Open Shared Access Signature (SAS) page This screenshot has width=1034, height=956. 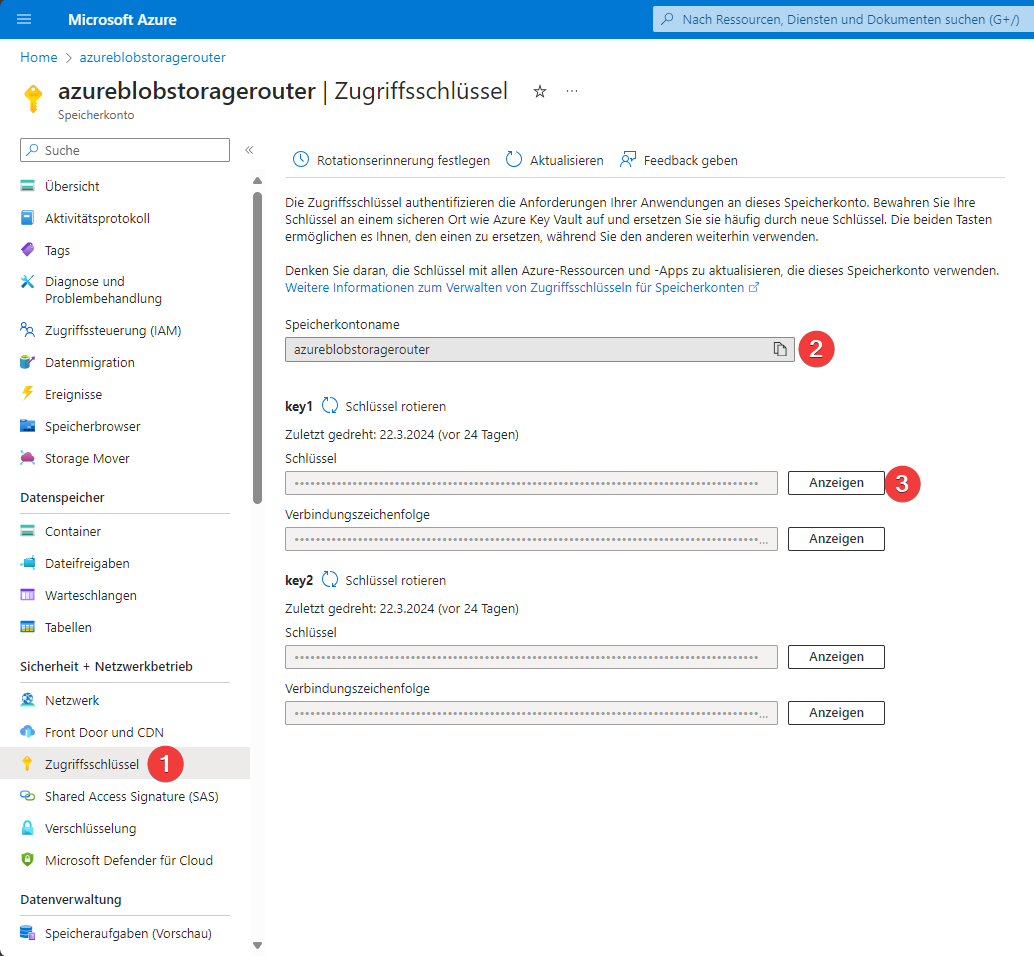point(131,796)
